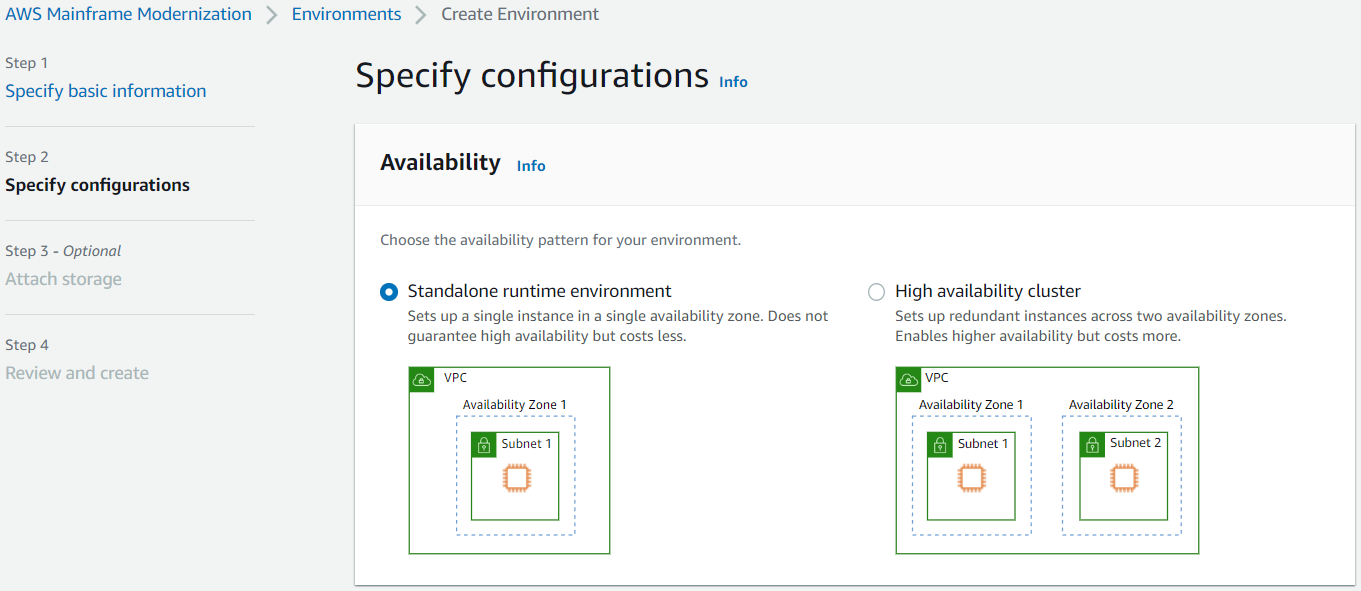The image size is (1361, 591).
Task: Click the Subnet 2 lock icon in Availability Zone 2
Action: tap(1092, 443)
